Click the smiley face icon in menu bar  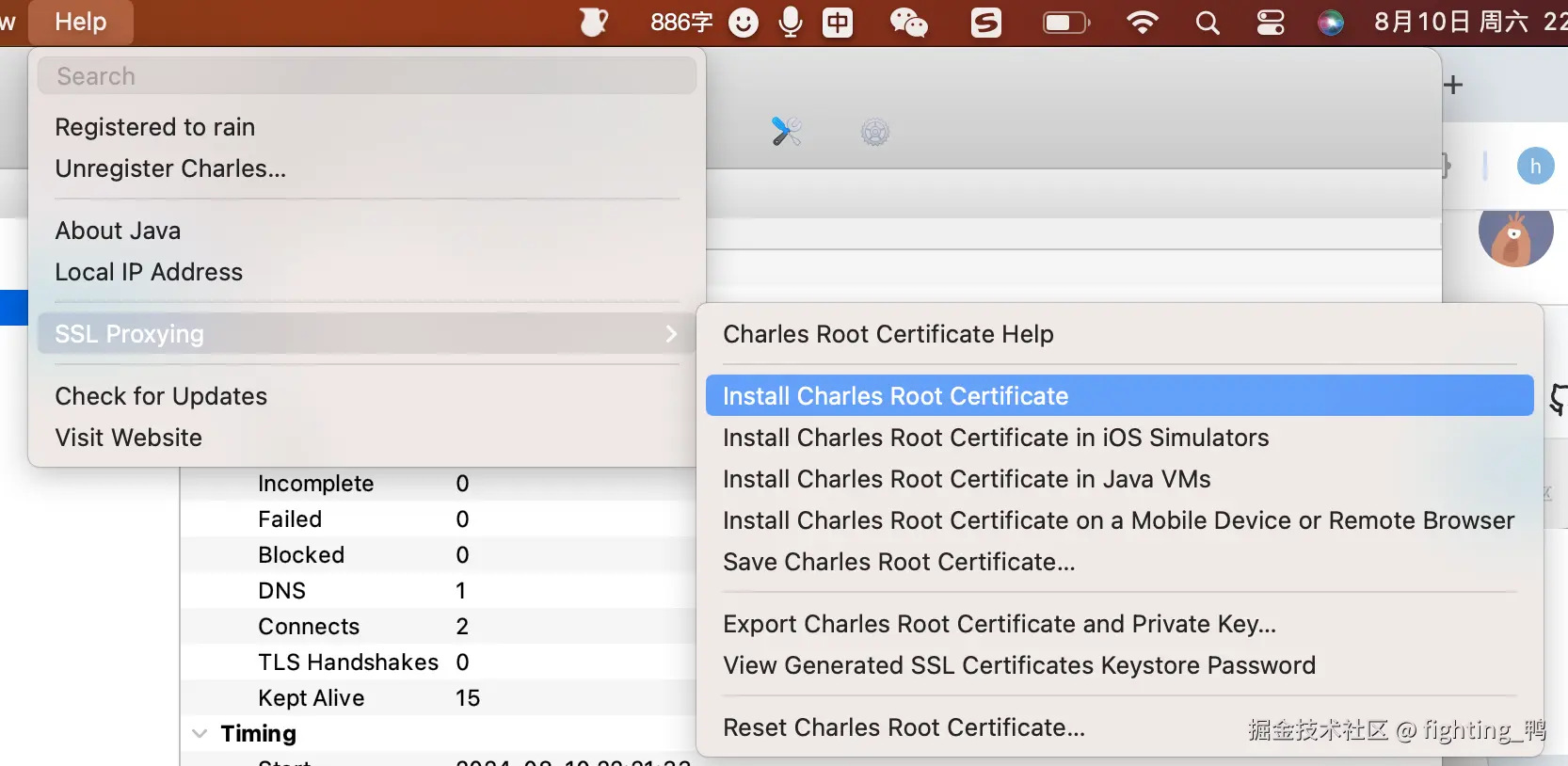click(744, 23)
